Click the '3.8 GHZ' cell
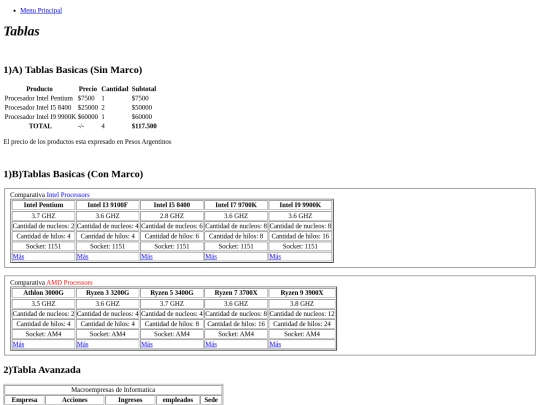This screenshot has height=405, width=540. coord(302,304)
